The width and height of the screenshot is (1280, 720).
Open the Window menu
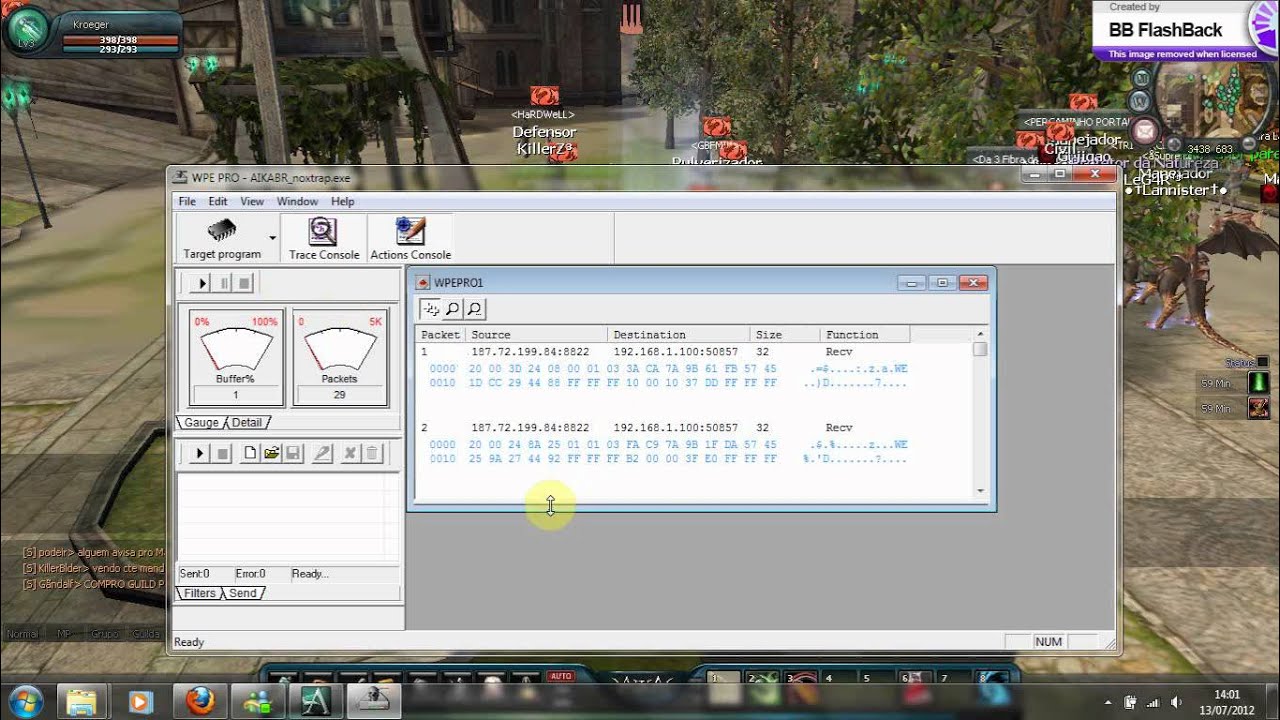[x=297, y=201]
